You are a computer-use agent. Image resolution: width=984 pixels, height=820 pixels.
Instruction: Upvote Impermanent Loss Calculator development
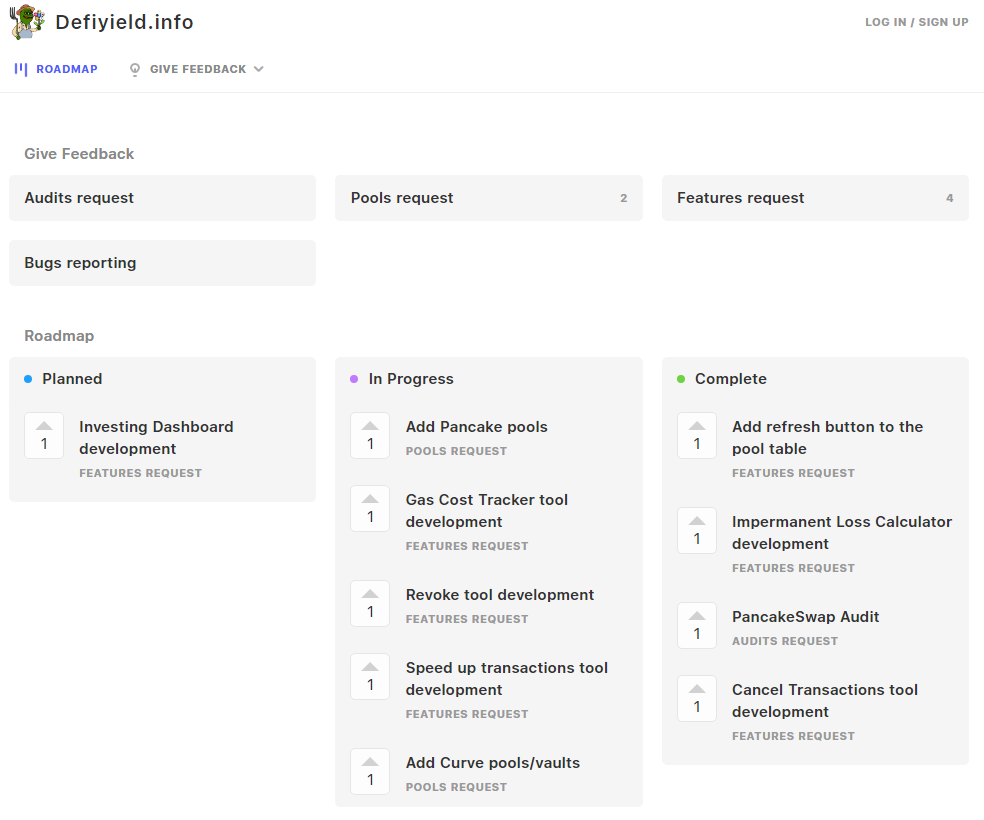coord(697,531)
